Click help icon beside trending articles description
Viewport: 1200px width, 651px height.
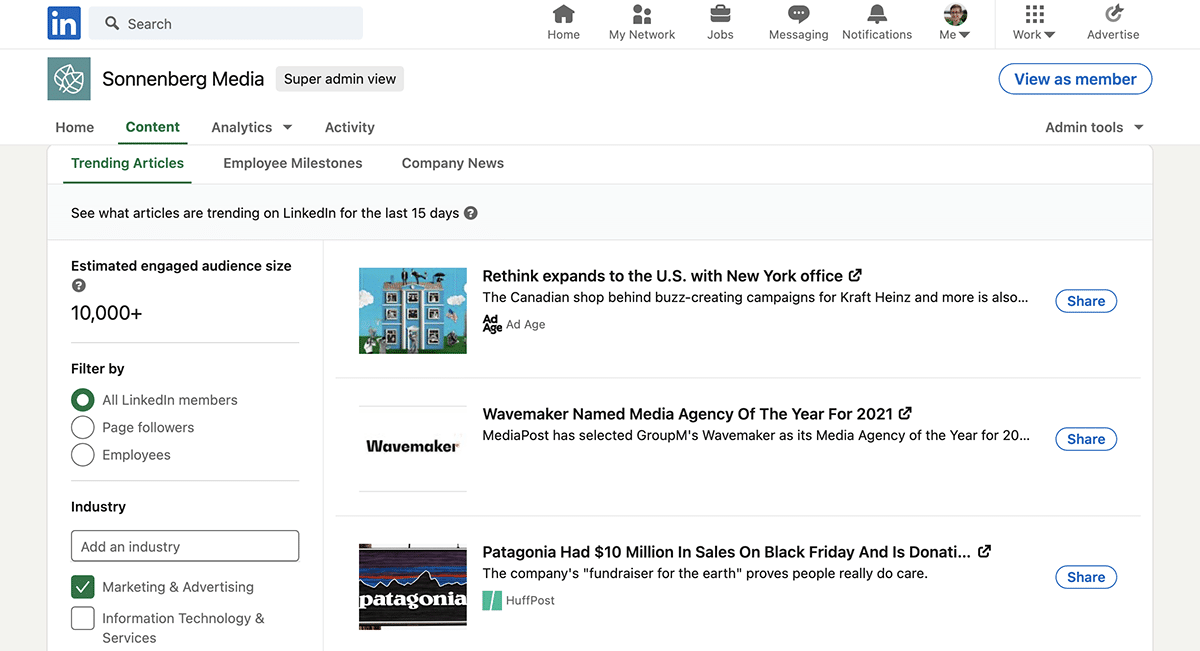[x=471, y=213]
